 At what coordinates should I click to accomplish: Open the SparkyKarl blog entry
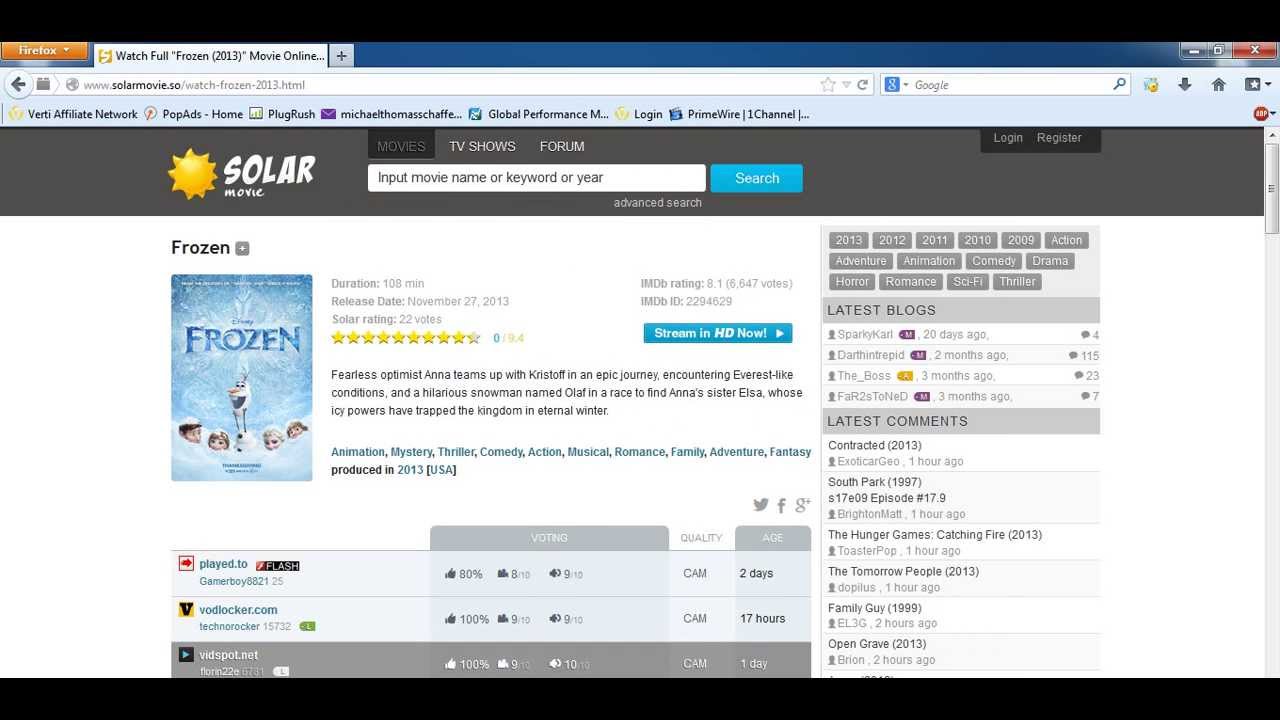click(865, 335)
